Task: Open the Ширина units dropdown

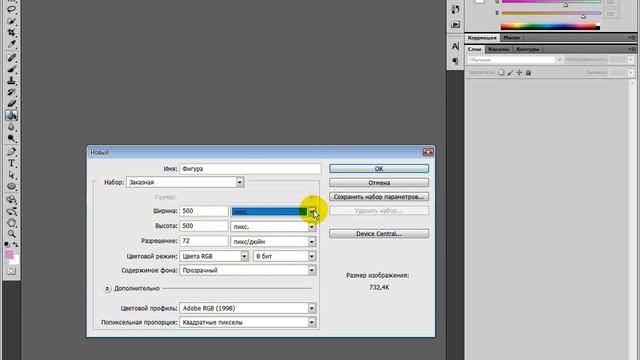Action: tap(312, 211)
